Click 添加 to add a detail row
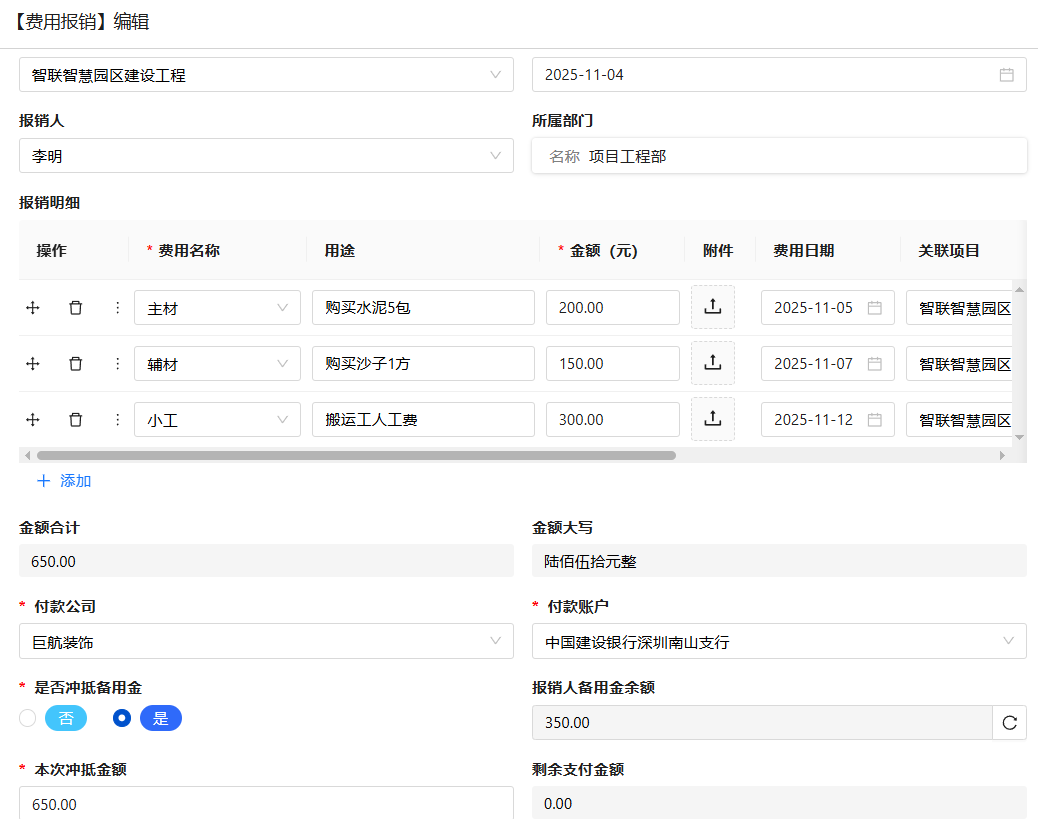The width and height of the screenshot is (1038, 819). pos(64,481)
